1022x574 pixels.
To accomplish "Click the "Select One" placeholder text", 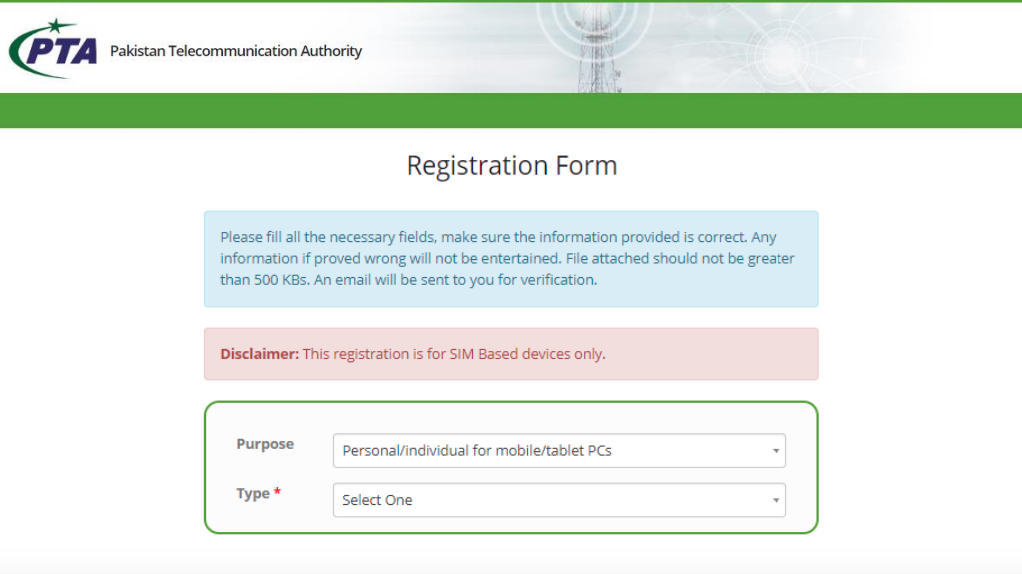I will coord(377,501).
